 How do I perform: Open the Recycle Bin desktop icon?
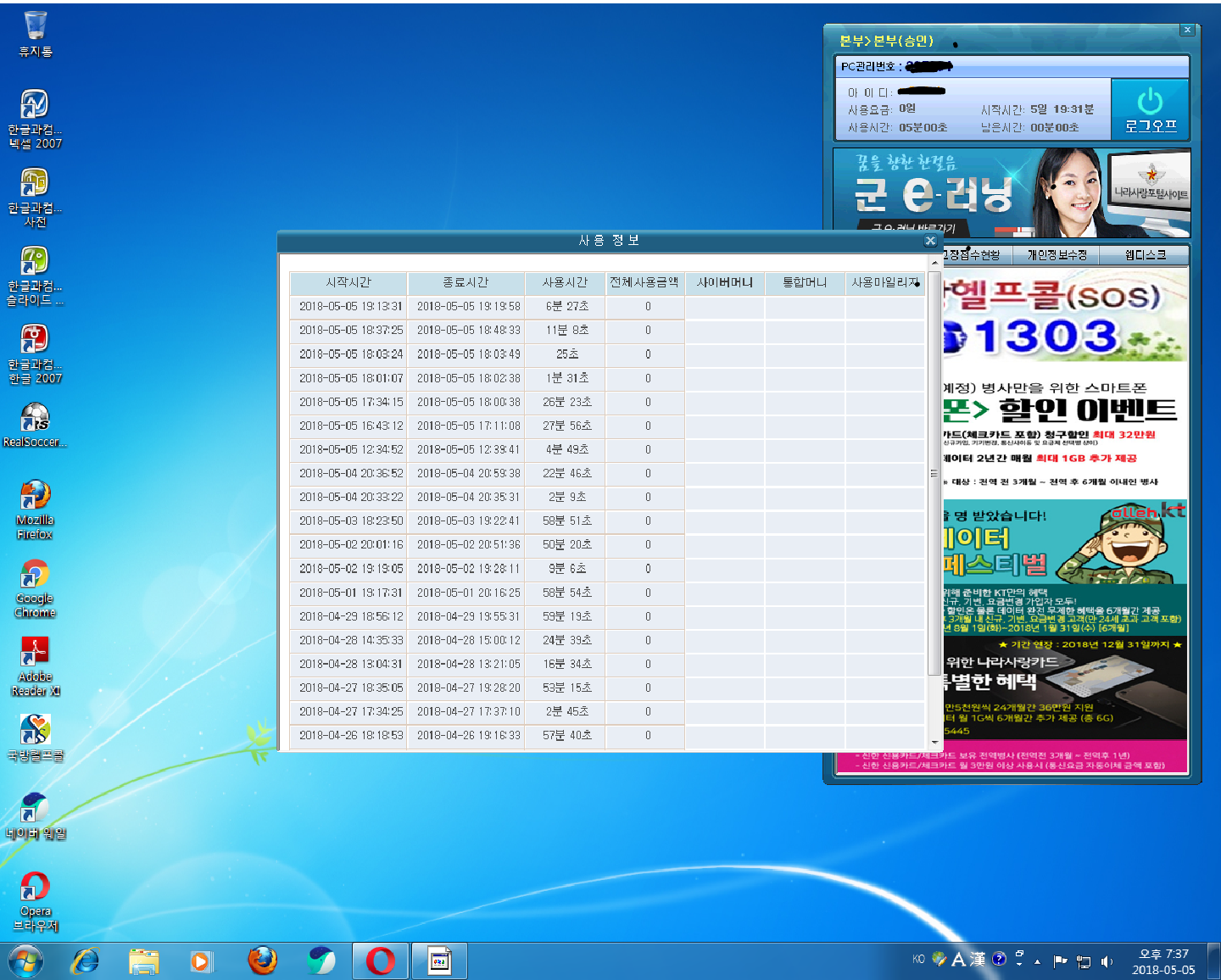click(x=35, y=34)
